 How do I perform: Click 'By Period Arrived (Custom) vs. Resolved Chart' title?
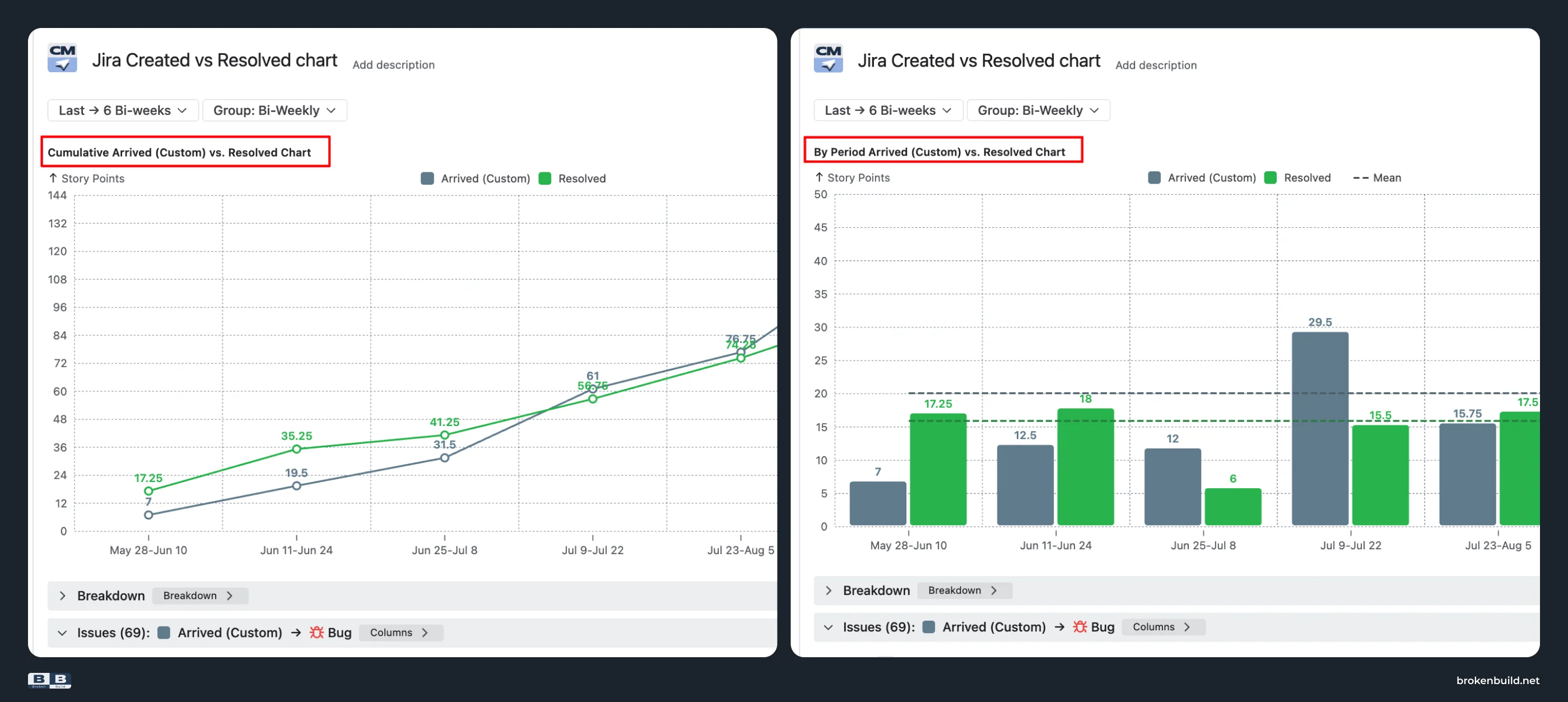coord(939,152)
